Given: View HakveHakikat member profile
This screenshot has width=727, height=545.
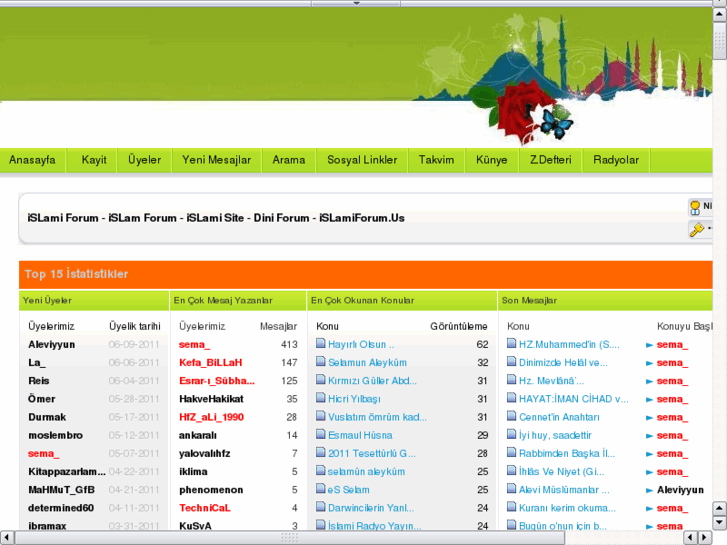Looking at the screenshot, I should (211, 399).
